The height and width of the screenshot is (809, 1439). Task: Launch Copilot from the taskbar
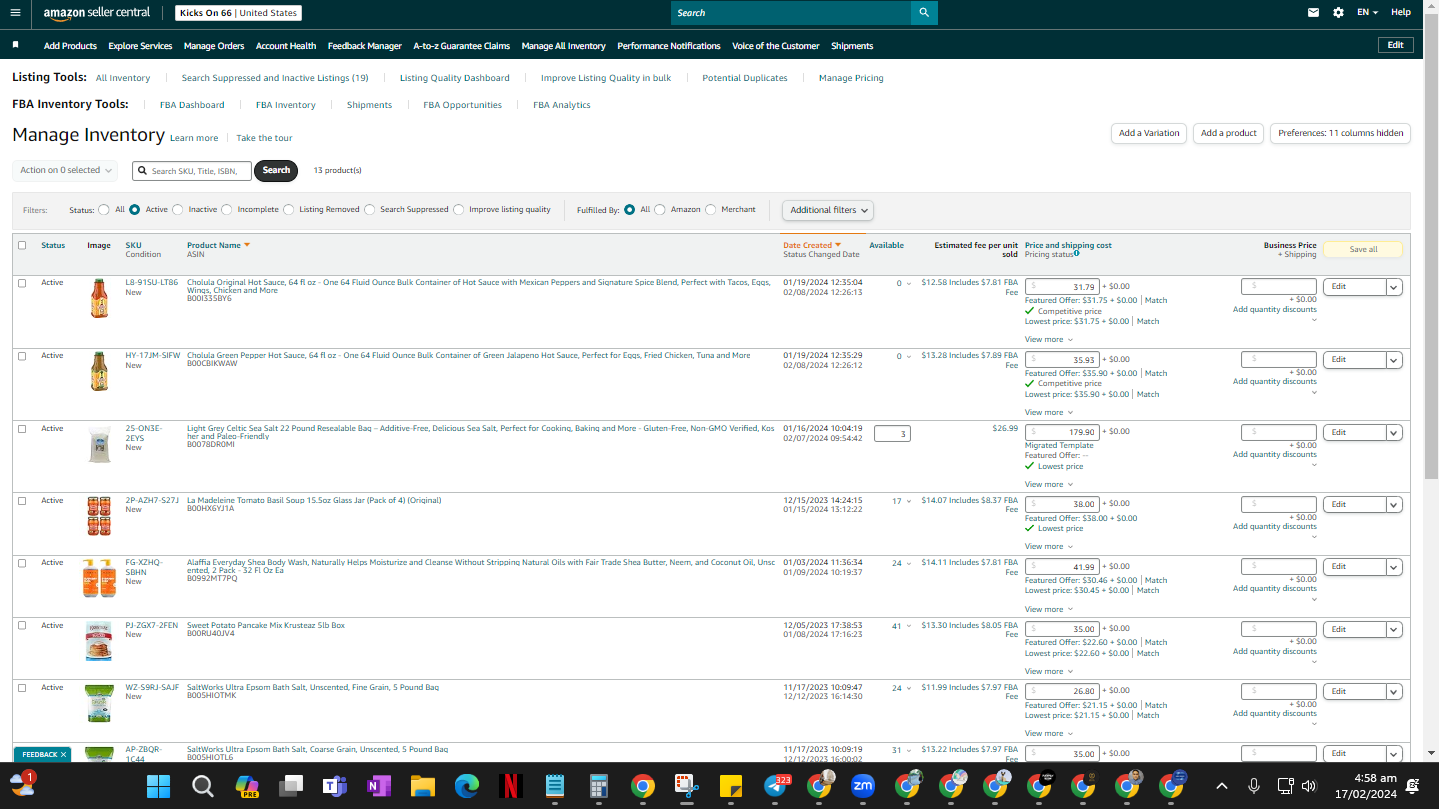(247, 786)
